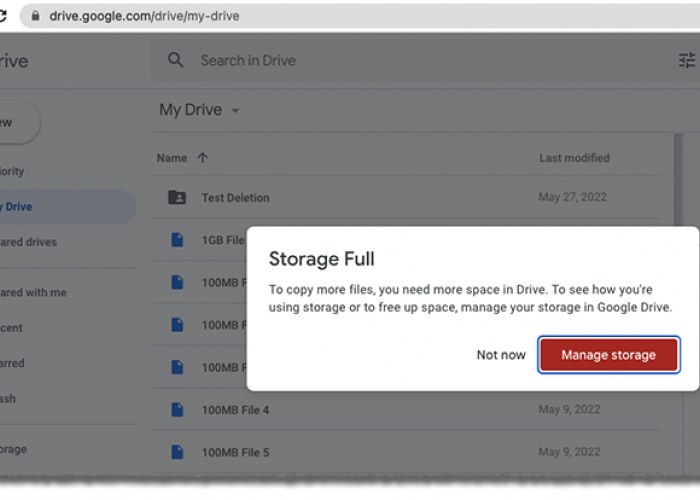Open Shared with me in sidebar
700x500 pixels.
[x=33, y=292]
